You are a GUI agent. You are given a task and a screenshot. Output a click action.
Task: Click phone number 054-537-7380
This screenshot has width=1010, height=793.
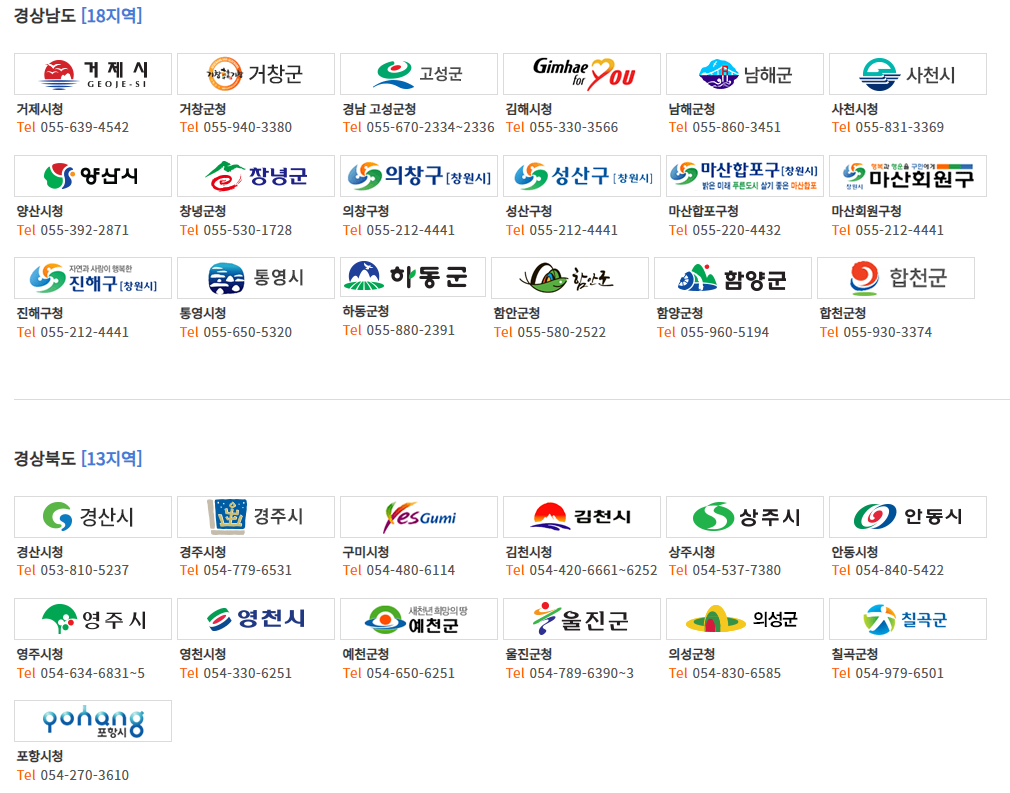point(736,571)
